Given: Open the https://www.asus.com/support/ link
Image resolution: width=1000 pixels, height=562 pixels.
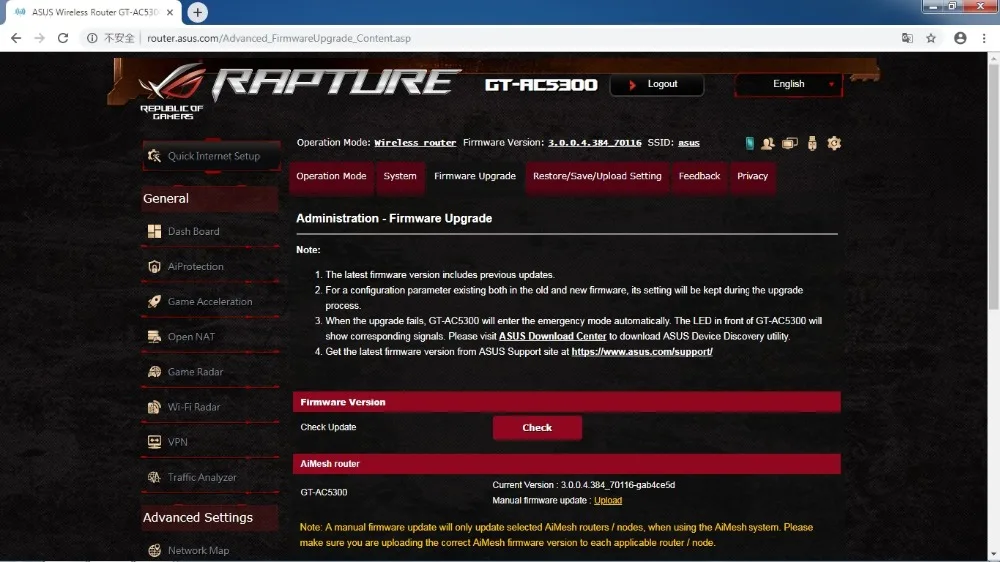Looking at the screenshot, I should 642,351.
